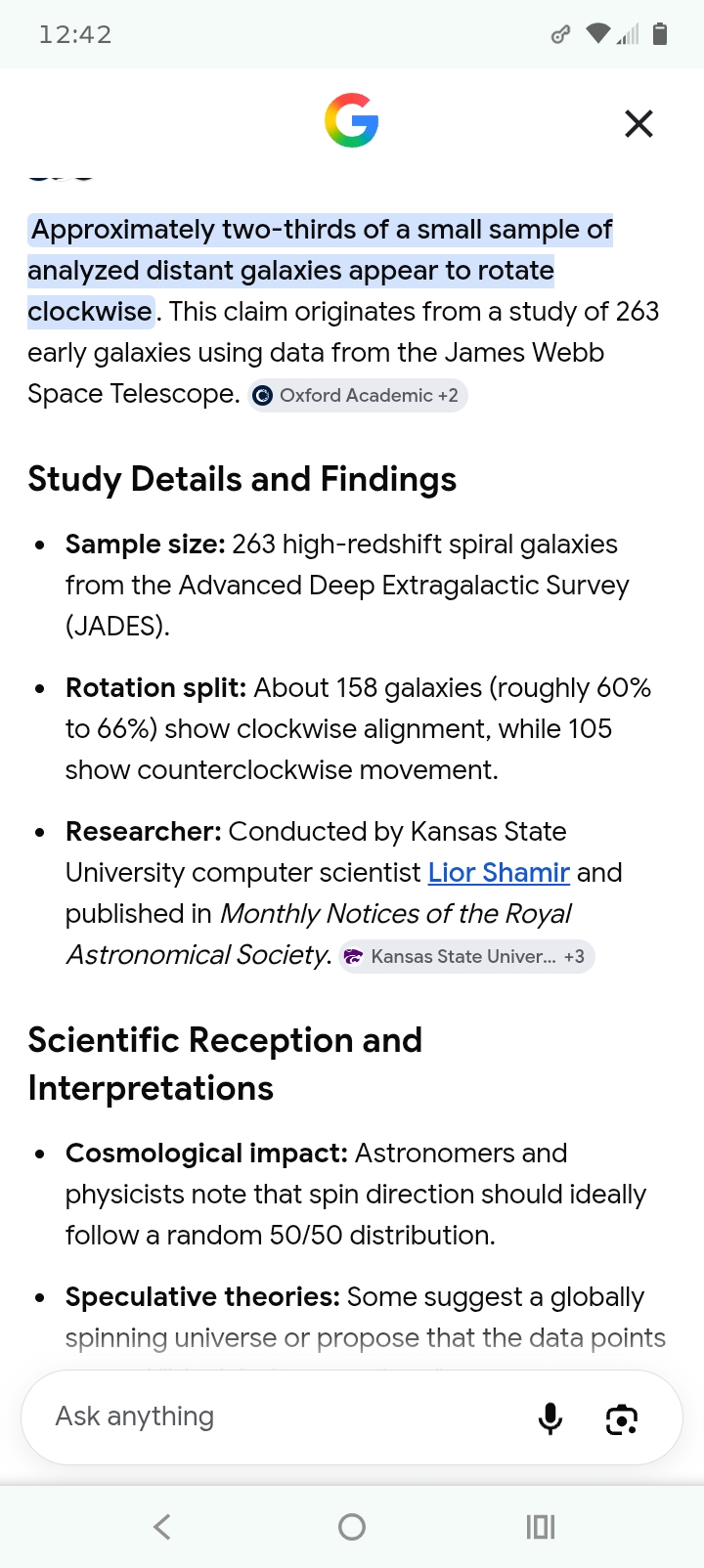704x1568 pixels.
Task: Open Google Lens camera search icon
Action: pos(622,1418)
